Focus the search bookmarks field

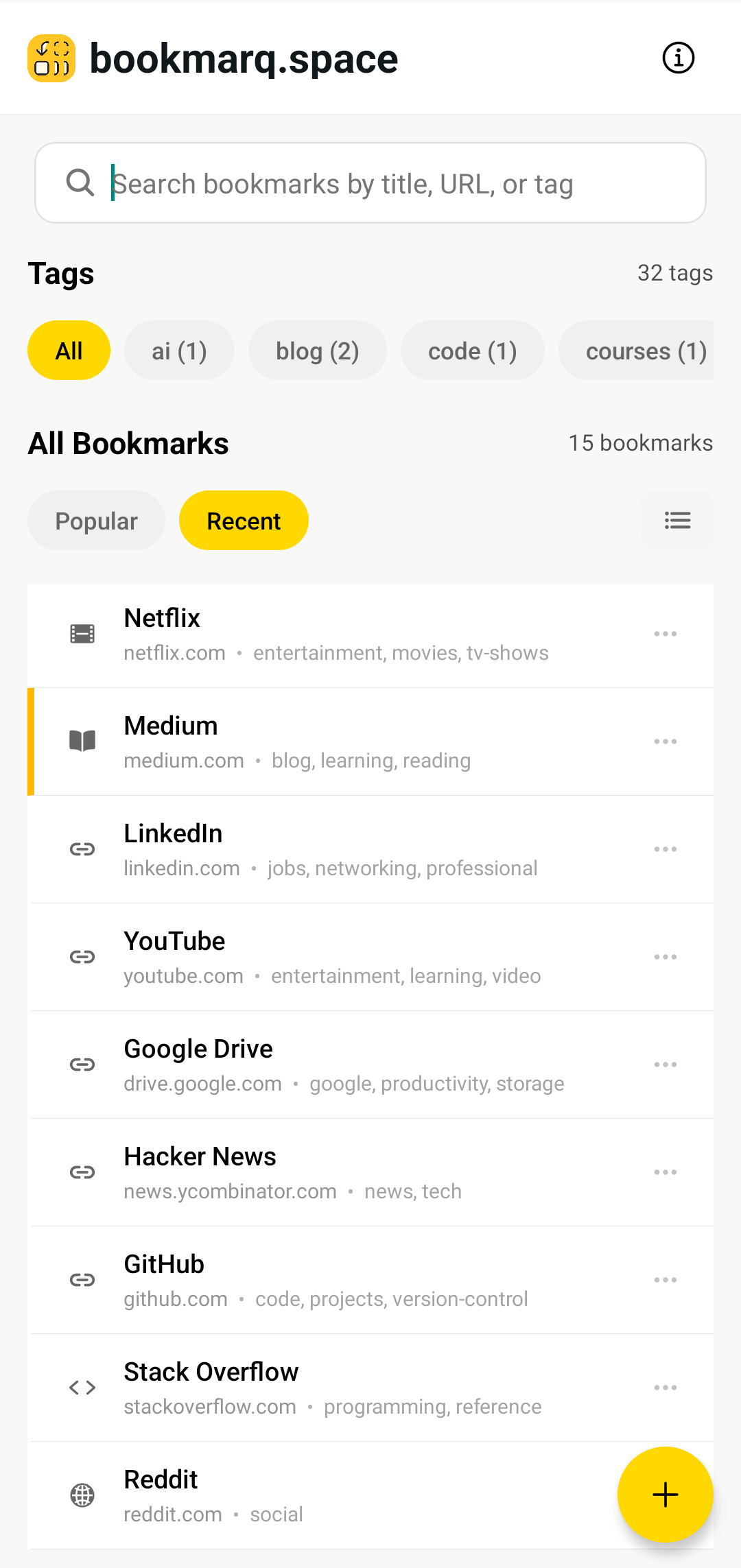[370, 182]
